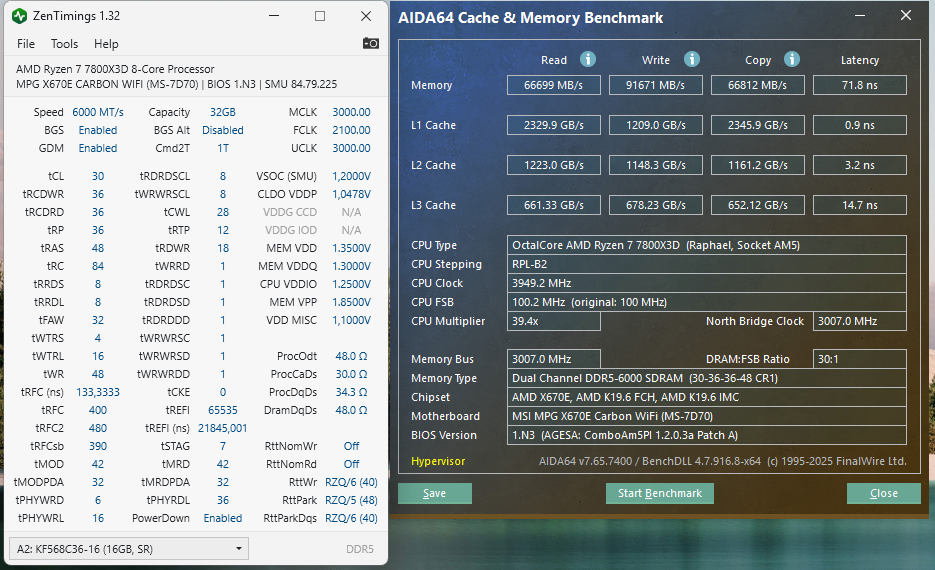The image size is (935, 570).
Task: Click the L1 Cache Read value 2329.9 GB/s
Action: [x=553, y=125]
